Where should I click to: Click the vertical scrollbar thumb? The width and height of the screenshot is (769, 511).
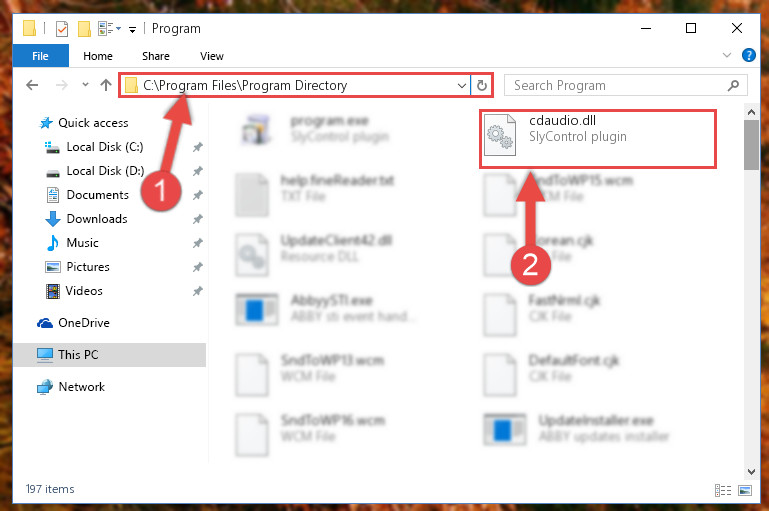751,145
